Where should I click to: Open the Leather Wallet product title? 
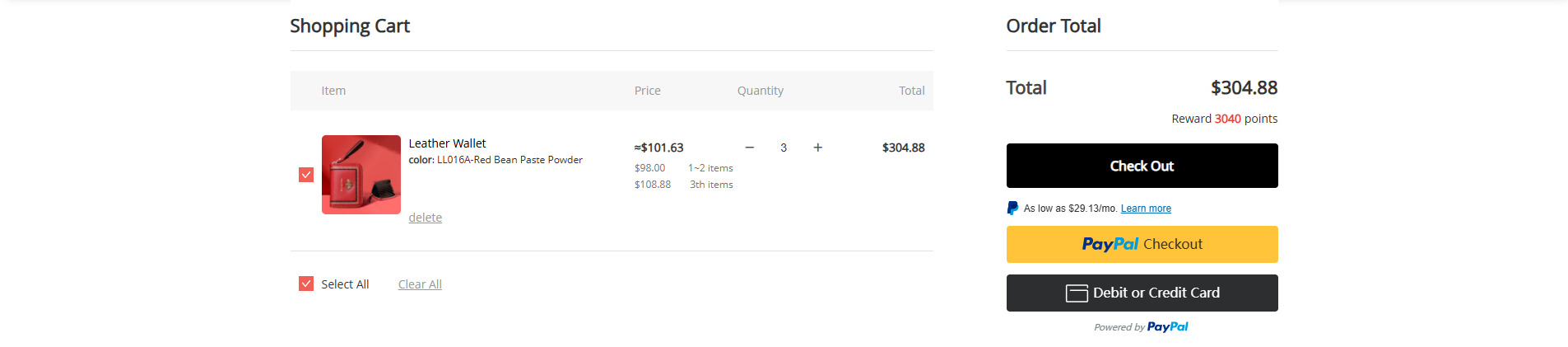447,143
